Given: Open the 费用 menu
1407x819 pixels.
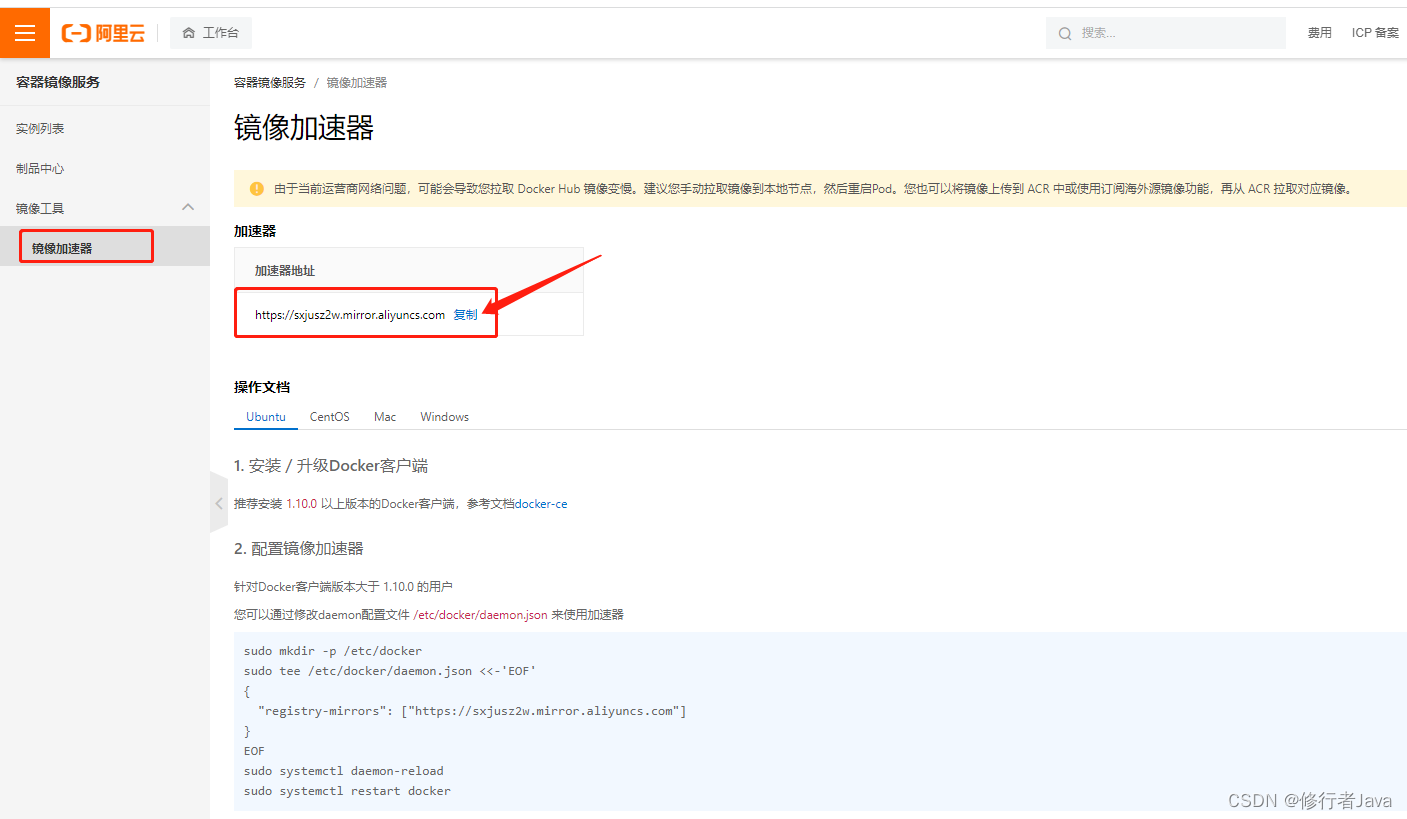Looking at the screenshot, I should click(1320, 33).
